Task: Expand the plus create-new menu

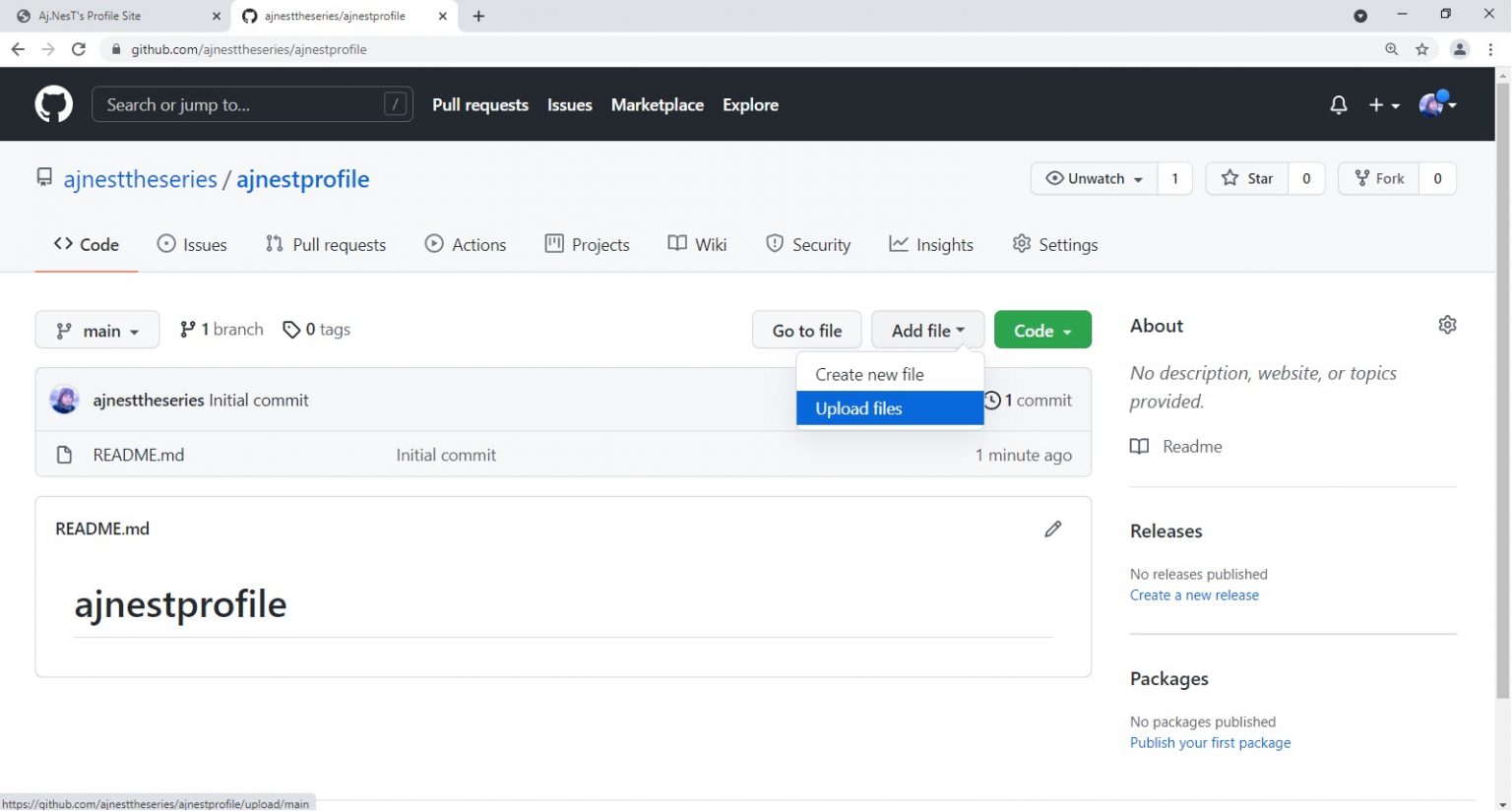Action: point(1383,105)
